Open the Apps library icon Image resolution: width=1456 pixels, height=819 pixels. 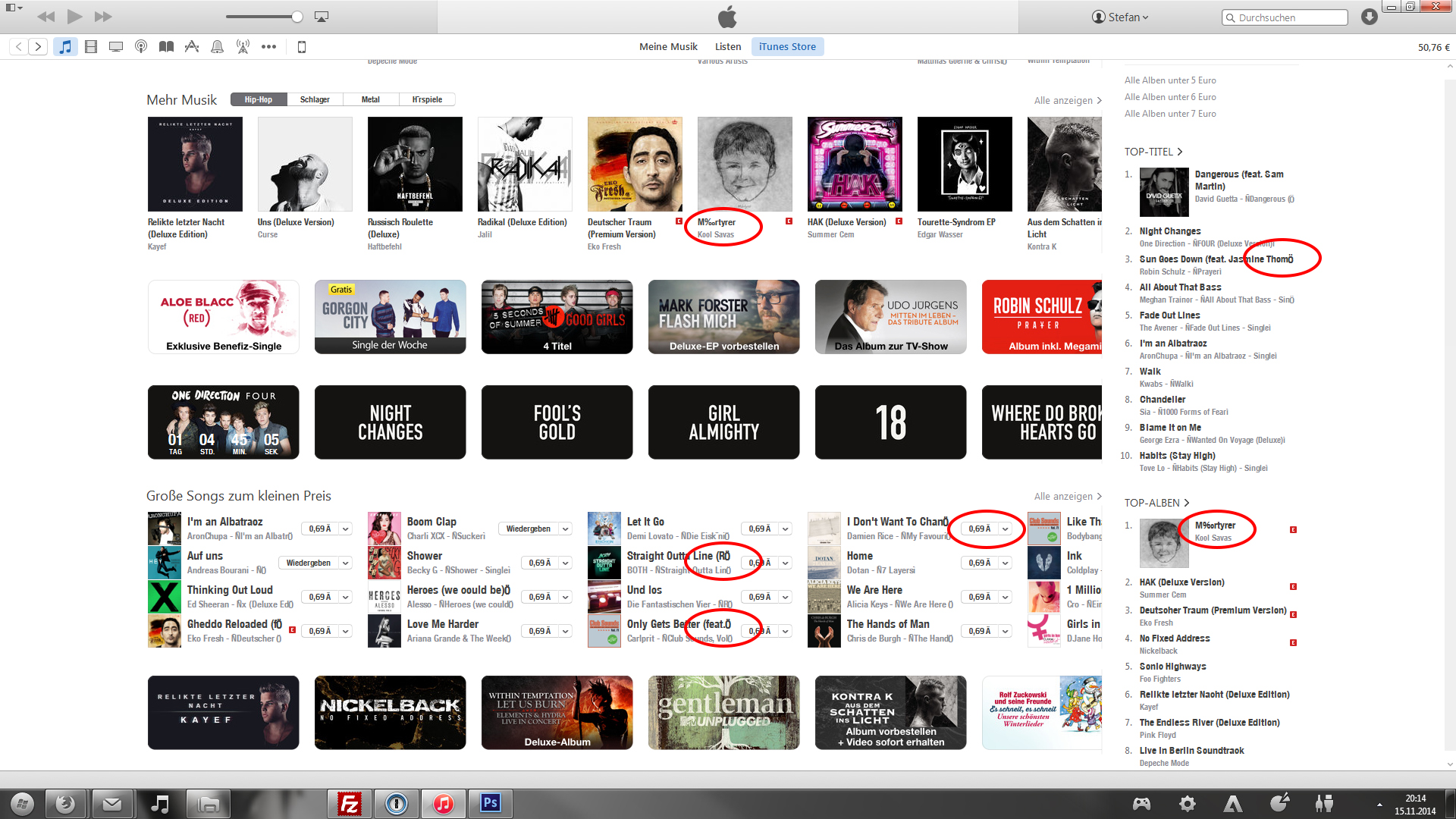coord(192,47)
